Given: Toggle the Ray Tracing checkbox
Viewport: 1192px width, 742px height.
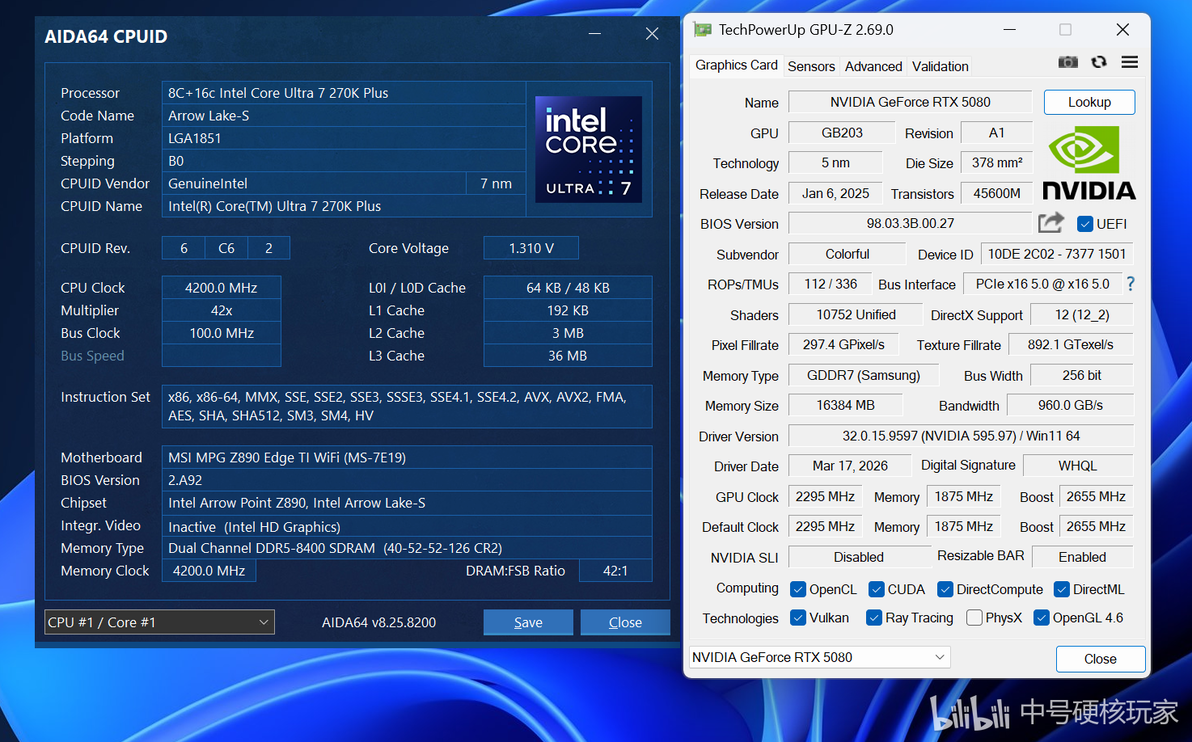Looking at the screenshot, I should 873,617.
